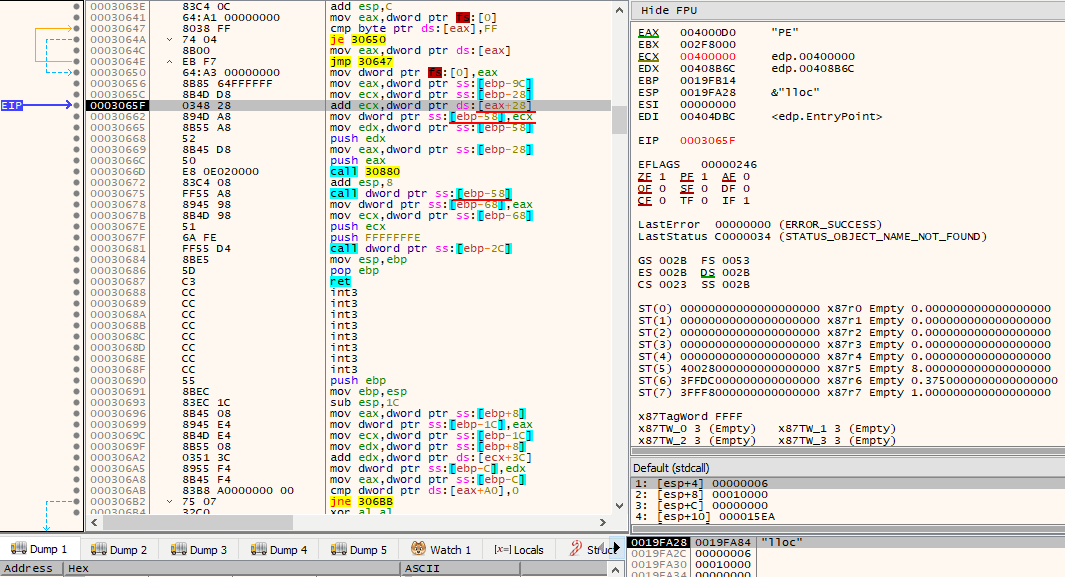Toggle breakpoint dot at address 00030687
The width and height of the screenshot is (1065, 577).
(76, 281)
